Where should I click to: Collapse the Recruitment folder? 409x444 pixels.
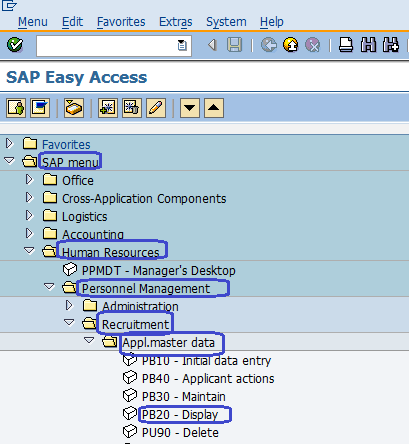69,323
